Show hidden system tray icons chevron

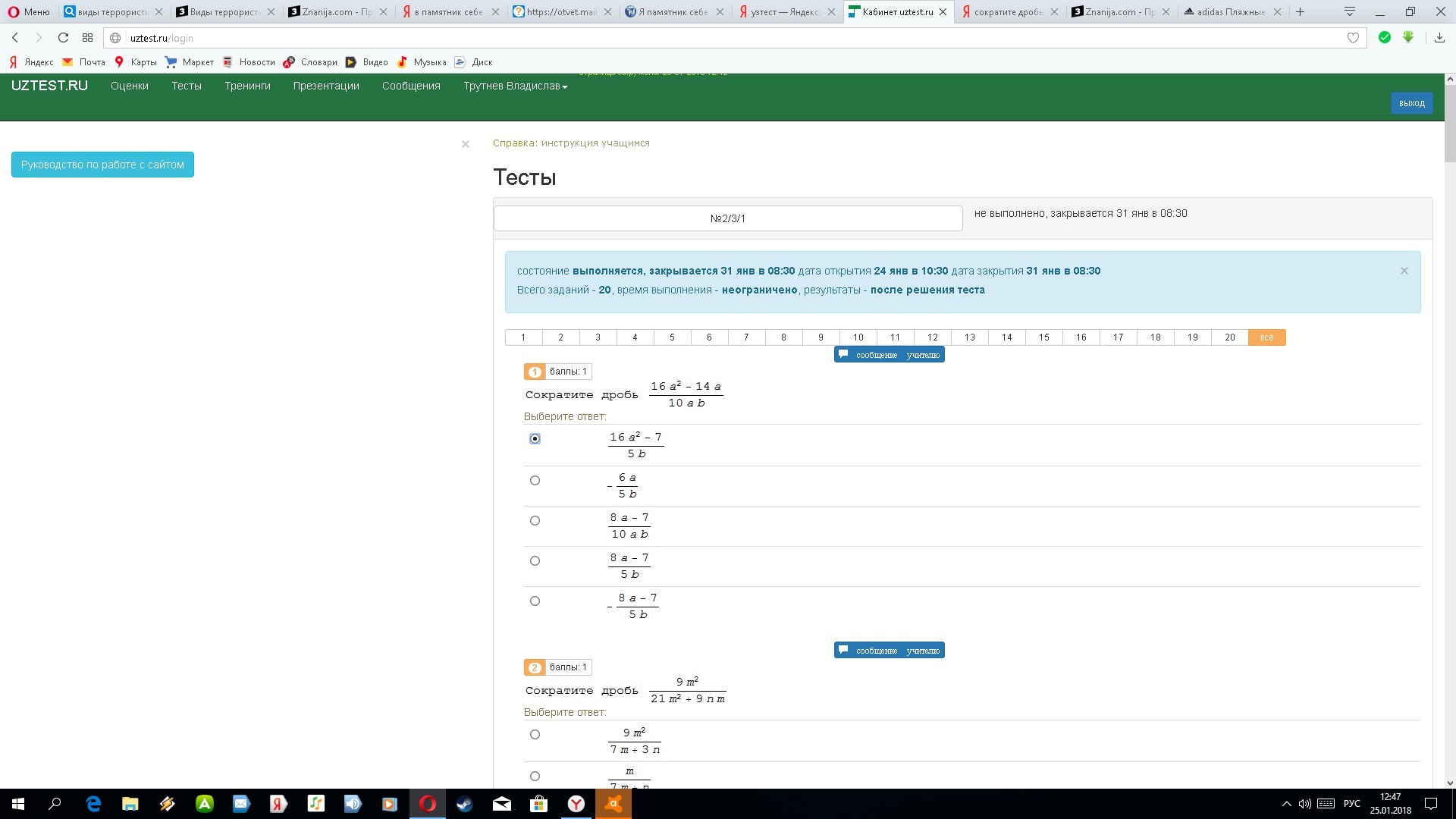(1286, 804)
